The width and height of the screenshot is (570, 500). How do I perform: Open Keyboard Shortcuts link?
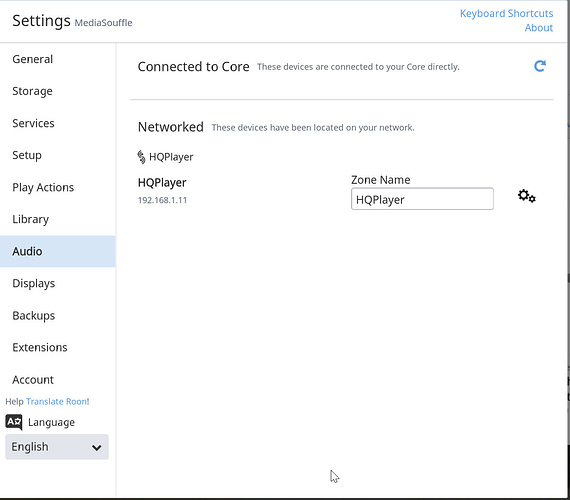point(506,13)
